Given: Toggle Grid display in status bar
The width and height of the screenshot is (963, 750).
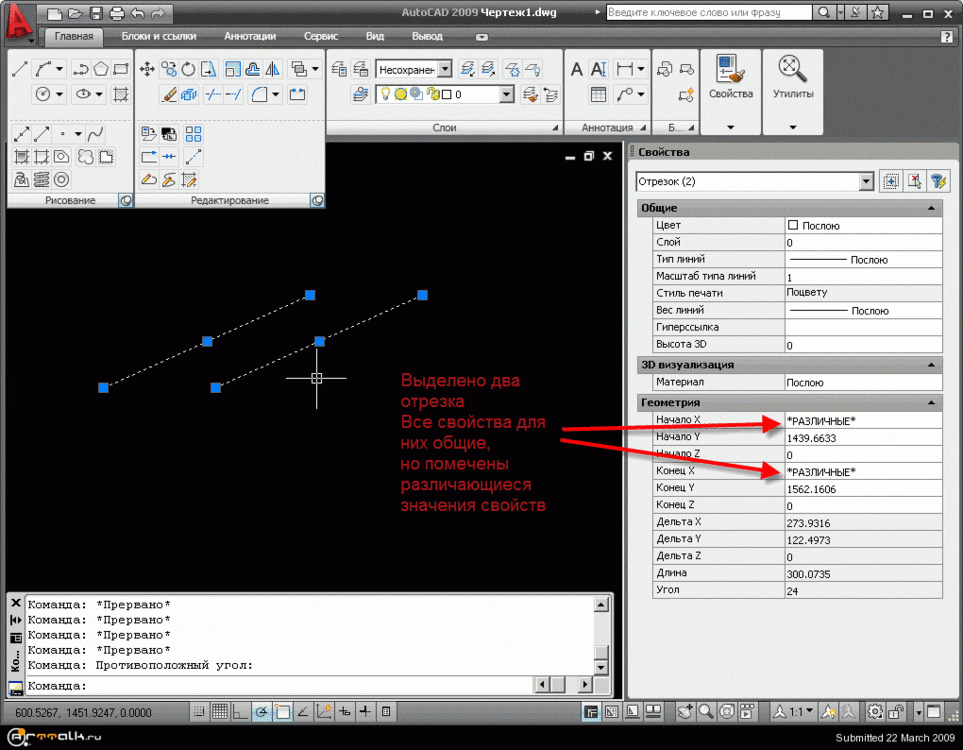Looking at the screenshot, I should click(x=219, y=712).
